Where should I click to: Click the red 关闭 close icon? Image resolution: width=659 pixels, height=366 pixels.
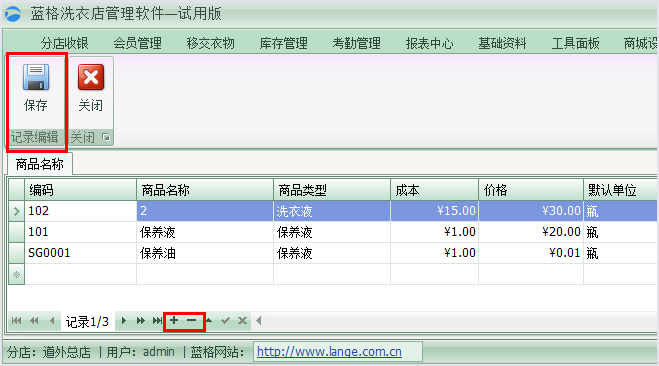tap(91, 77)
